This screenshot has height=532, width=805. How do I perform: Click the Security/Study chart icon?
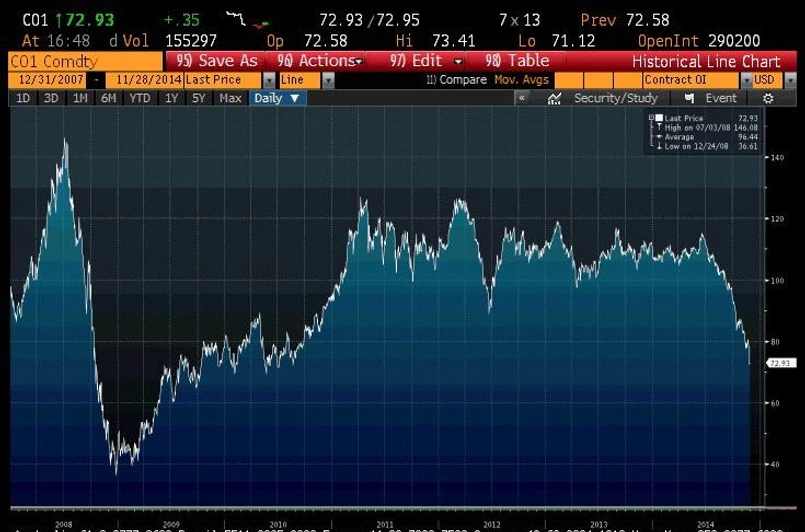(554, 99)
